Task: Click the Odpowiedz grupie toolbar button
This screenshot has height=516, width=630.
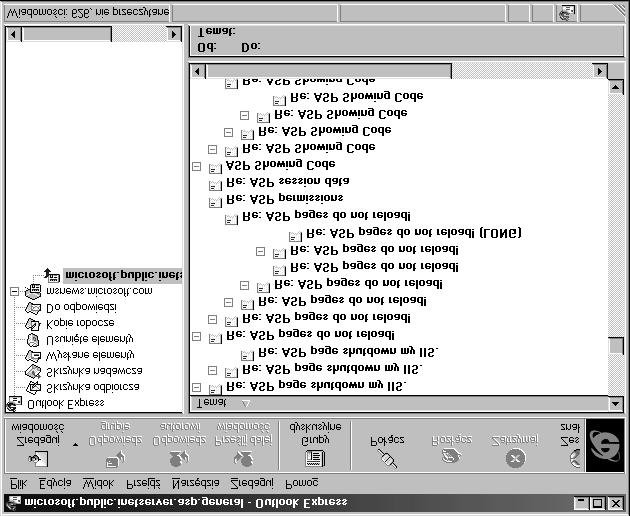Action: coord(115,444)
